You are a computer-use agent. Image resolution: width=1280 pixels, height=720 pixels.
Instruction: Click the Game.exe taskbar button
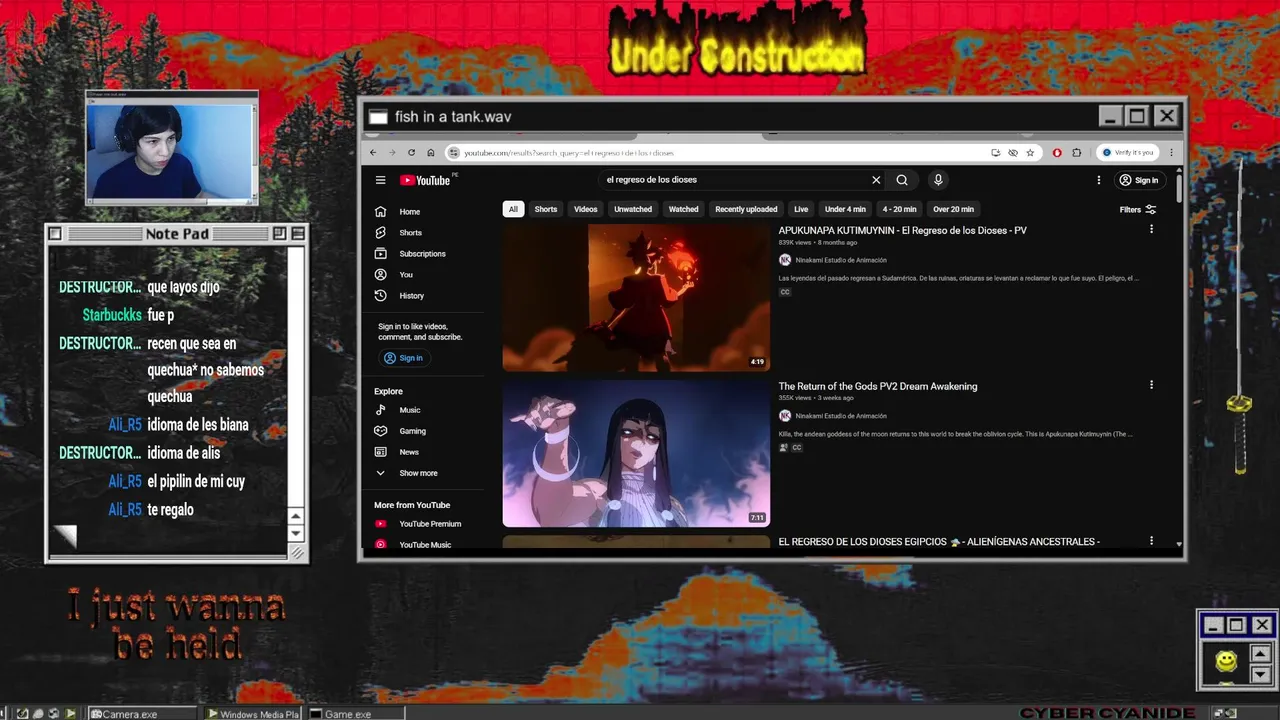point(356,714)
